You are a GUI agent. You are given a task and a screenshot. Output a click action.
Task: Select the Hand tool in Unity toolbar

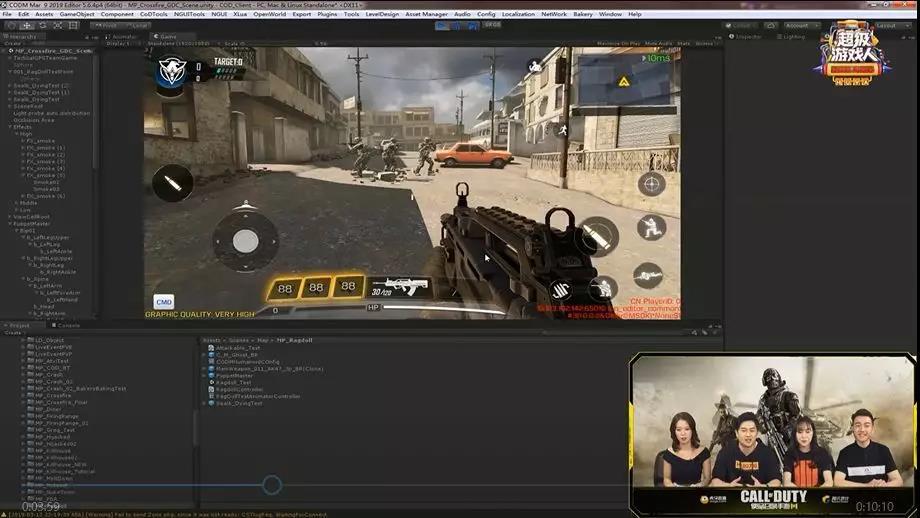tap(11, 25)
